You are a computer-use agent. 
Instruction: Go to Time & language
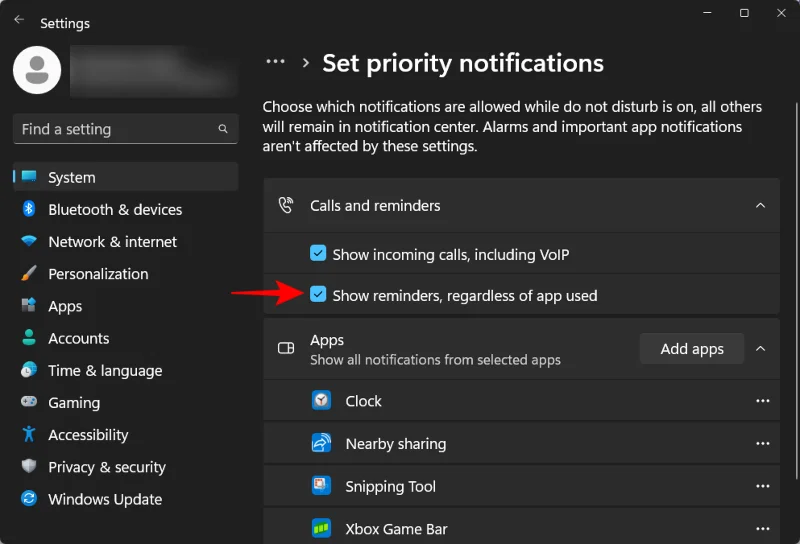click(126, 370)
